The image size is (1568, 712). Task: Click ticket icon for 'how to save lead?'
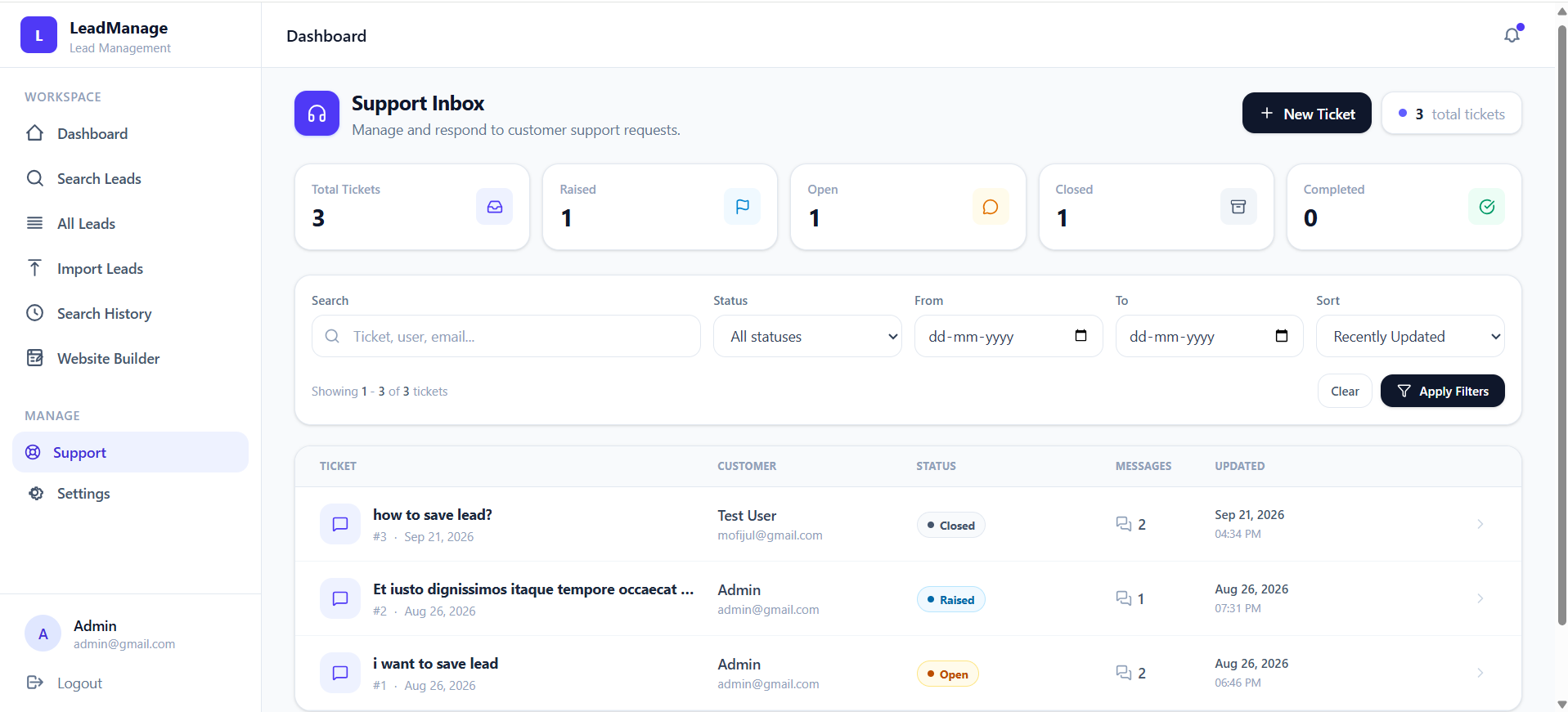click(x=340, y=524)
